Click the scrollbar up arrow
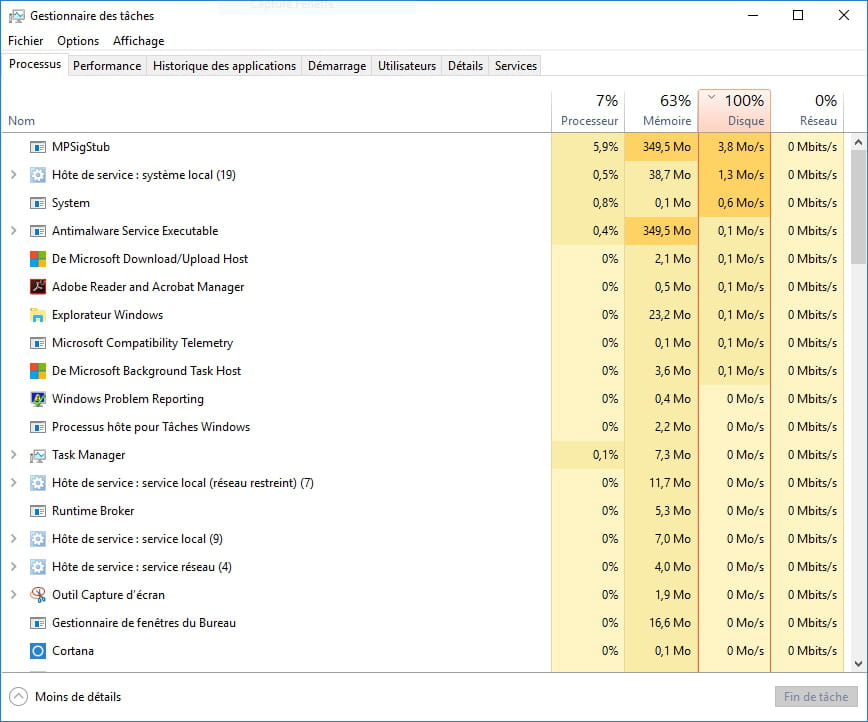Image resolution: width=868 pixels, height=722 pixels. click(x=858, y=142)
